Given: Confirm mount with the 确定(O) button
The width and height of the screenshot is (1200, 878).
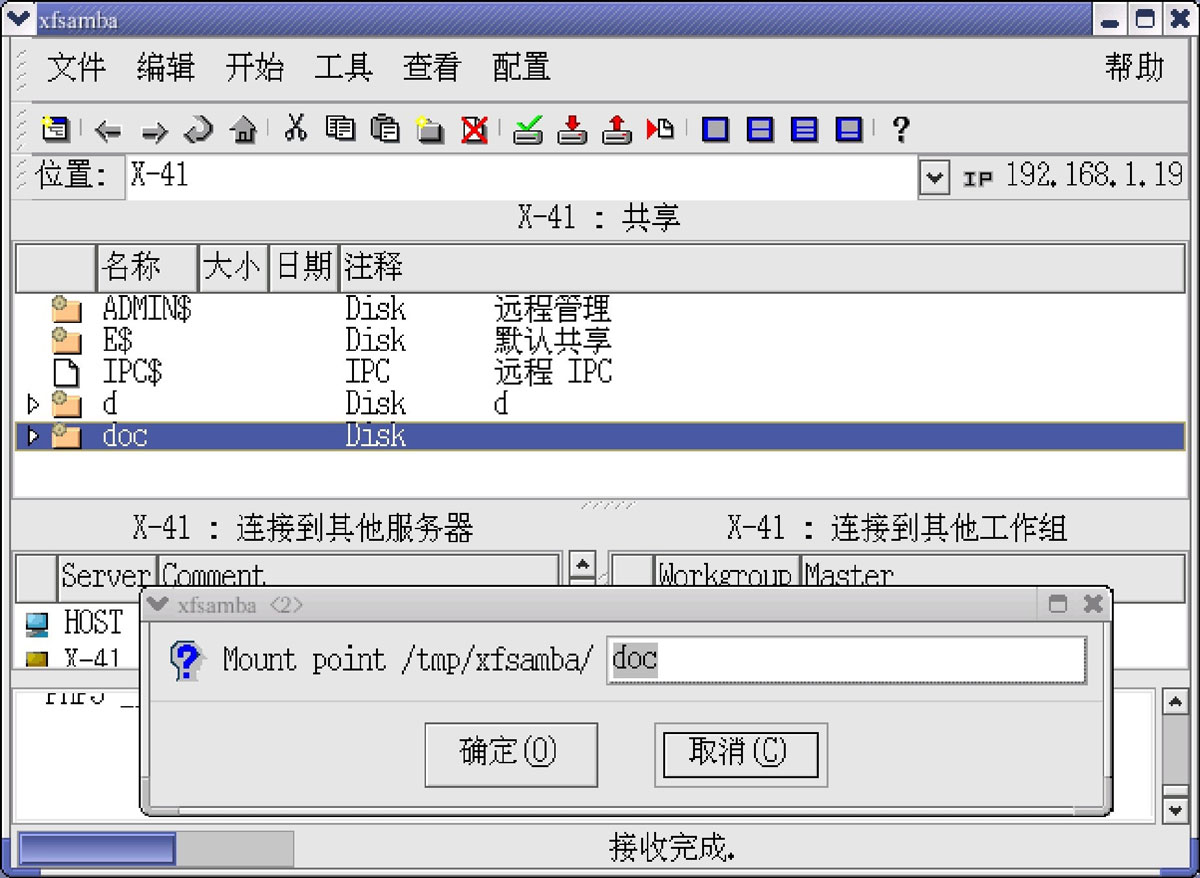Looking at the screenshot, I should (x=511, y=754).
